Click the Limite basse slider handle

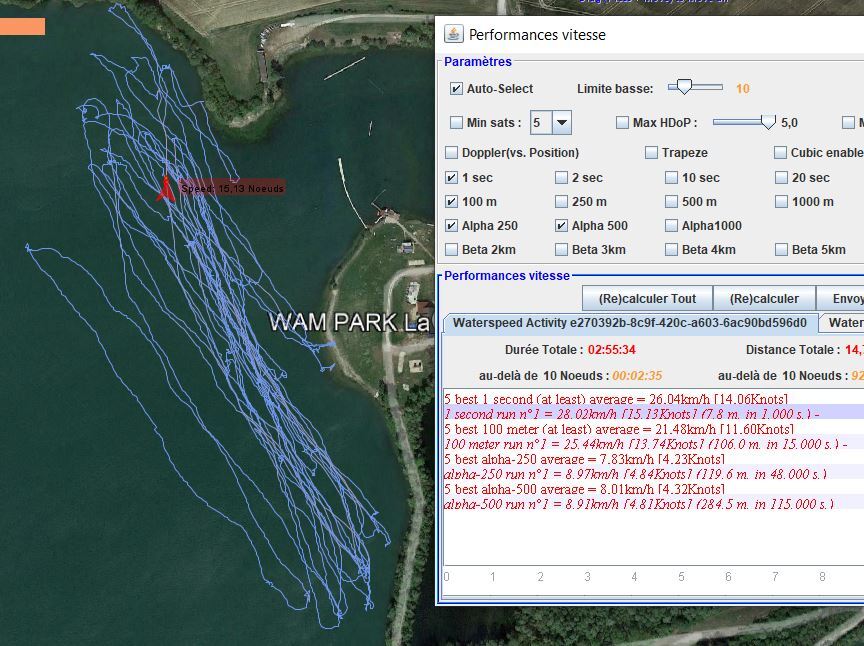coord(682,88)
